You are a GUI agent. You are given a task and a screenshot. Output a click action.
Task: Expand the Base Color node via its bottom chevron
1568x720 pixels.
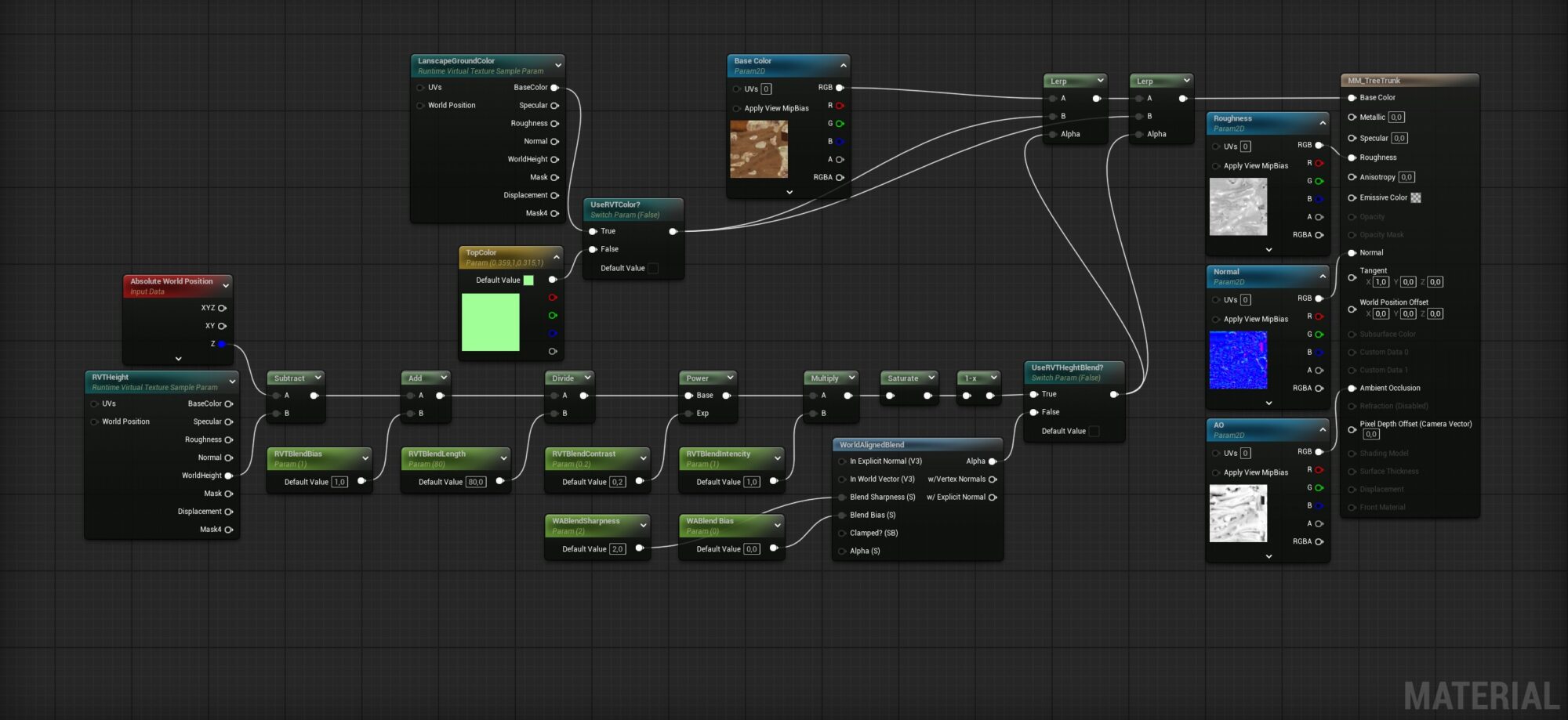point(788,191)
